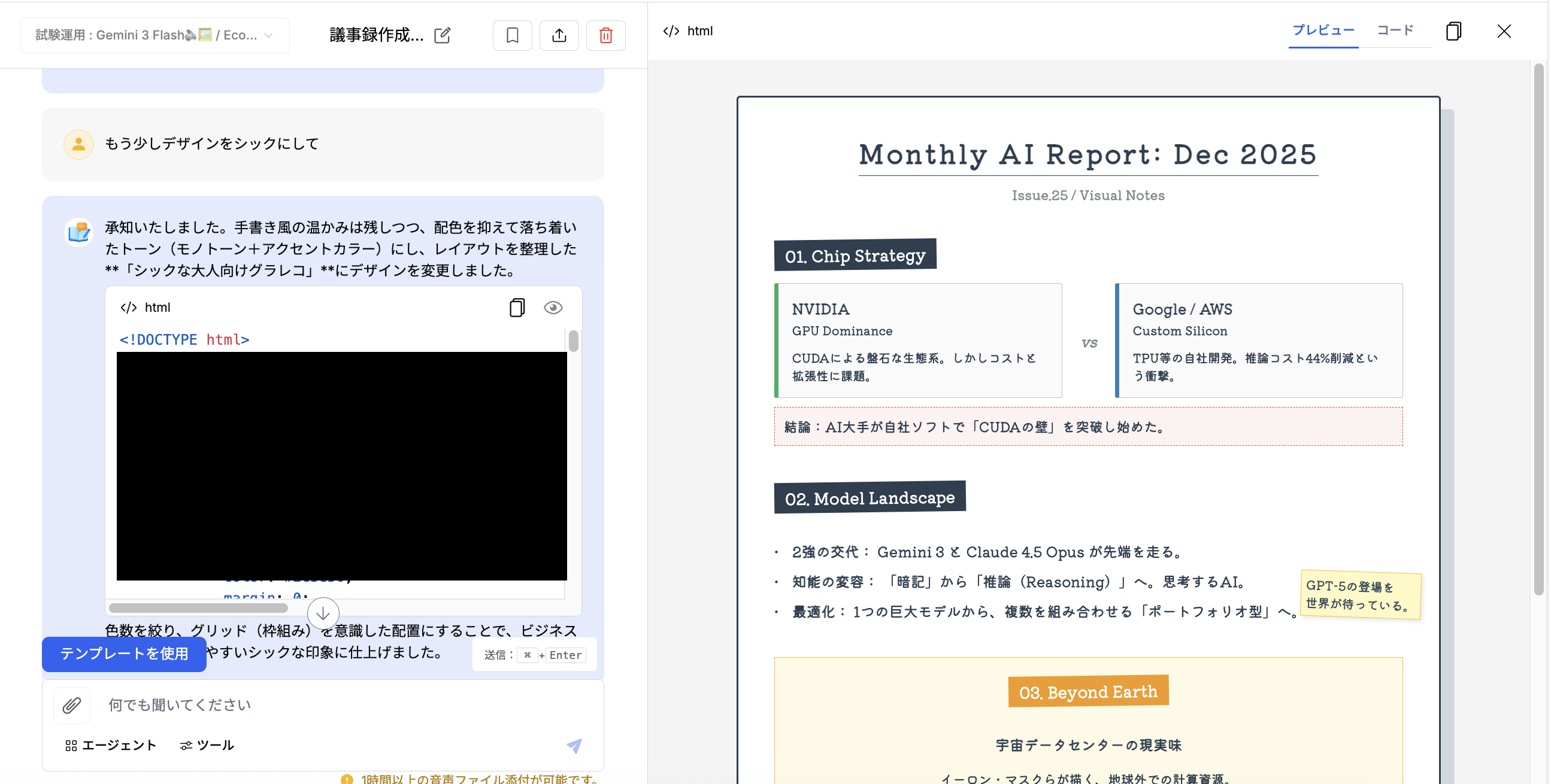Click the 02. Model Landscape section label
The width and height of the screenshot is (1551, 784).
(x=870, y=497)
